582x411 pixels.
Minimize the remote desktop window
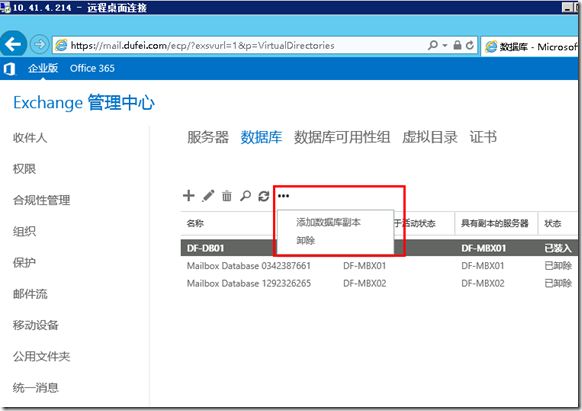coord(567,7)
